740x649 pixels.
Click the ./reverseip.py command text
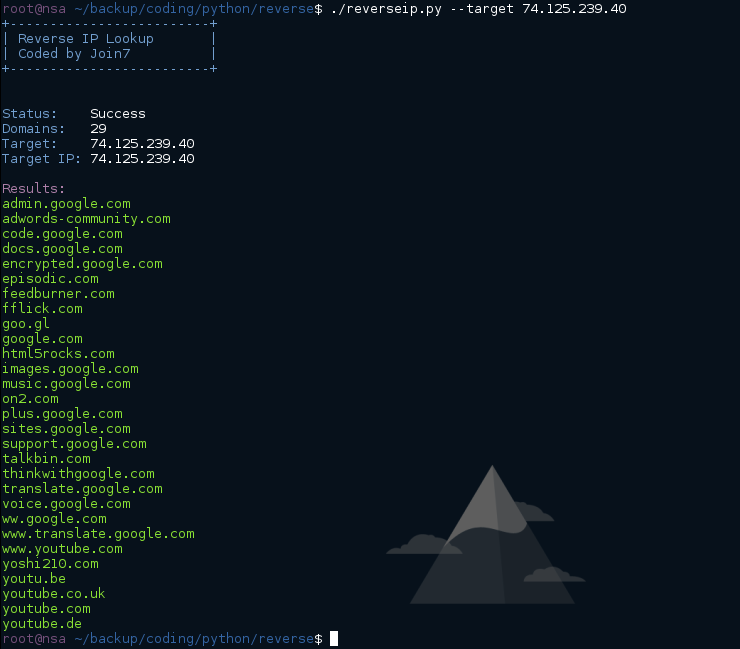tap(387, 9)
